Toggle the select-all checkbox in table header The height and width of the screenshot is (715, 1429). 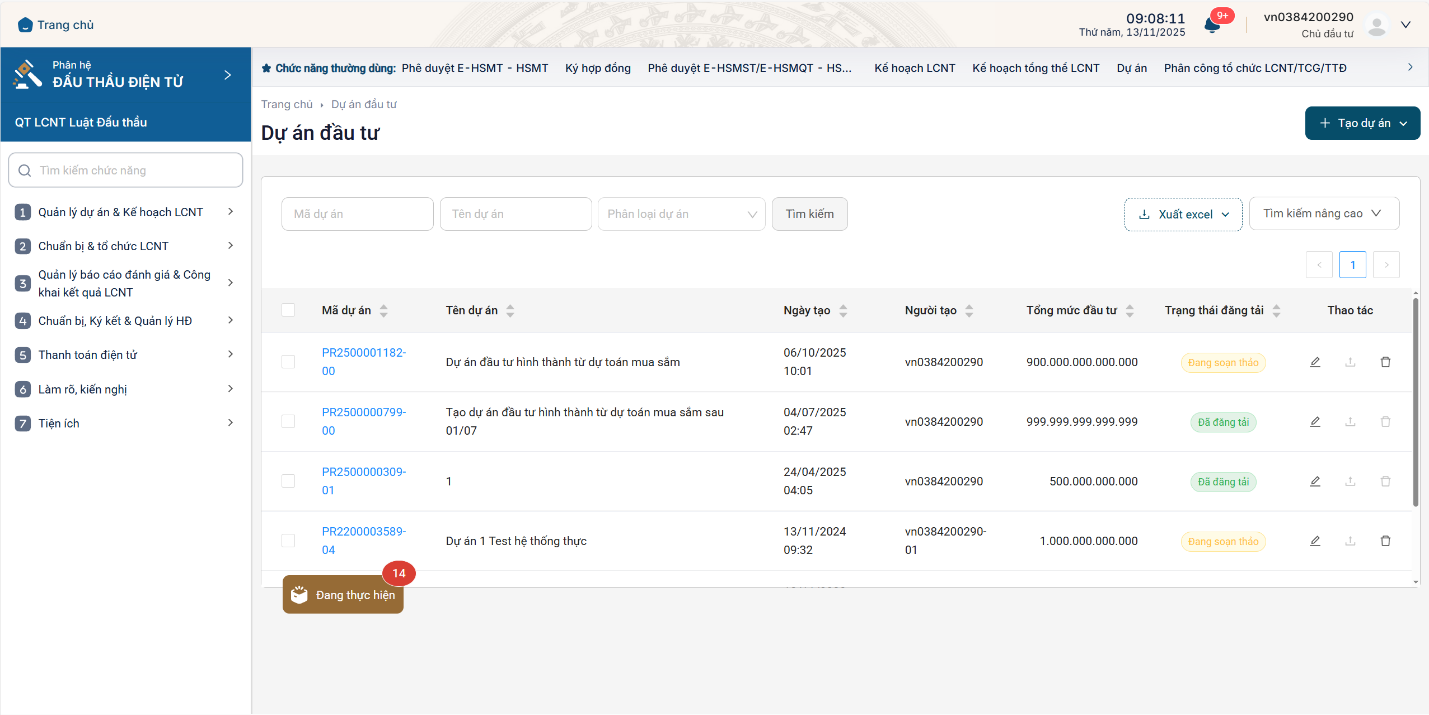coord(288,310)
